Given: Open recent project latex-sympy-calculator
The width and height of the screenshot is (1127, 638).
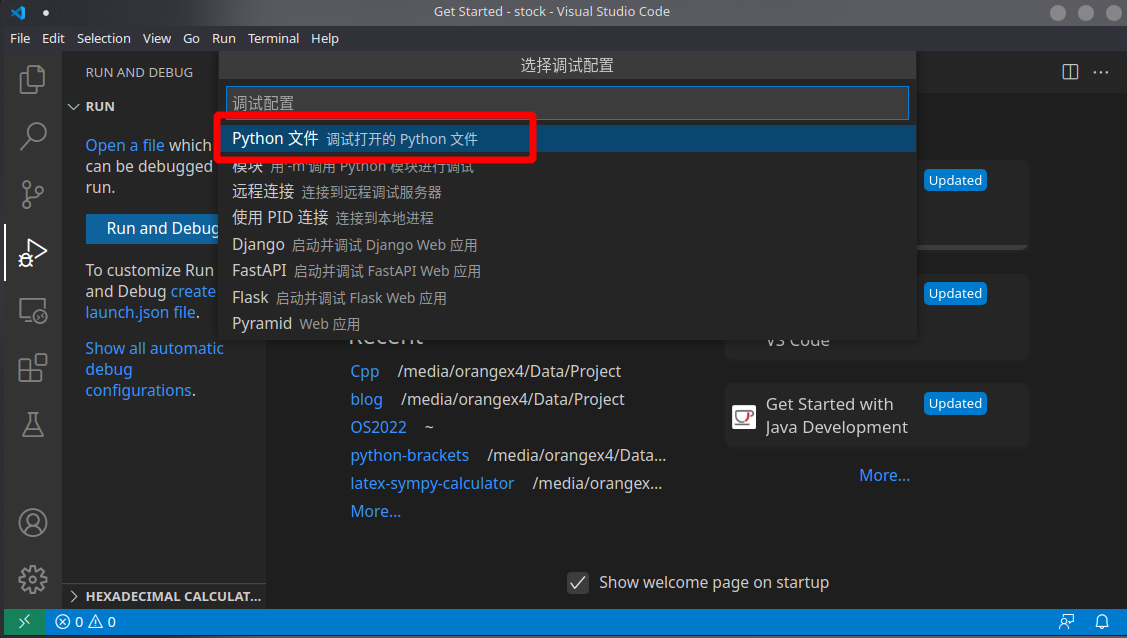Looking at the screenshot, I should (432, 484).
